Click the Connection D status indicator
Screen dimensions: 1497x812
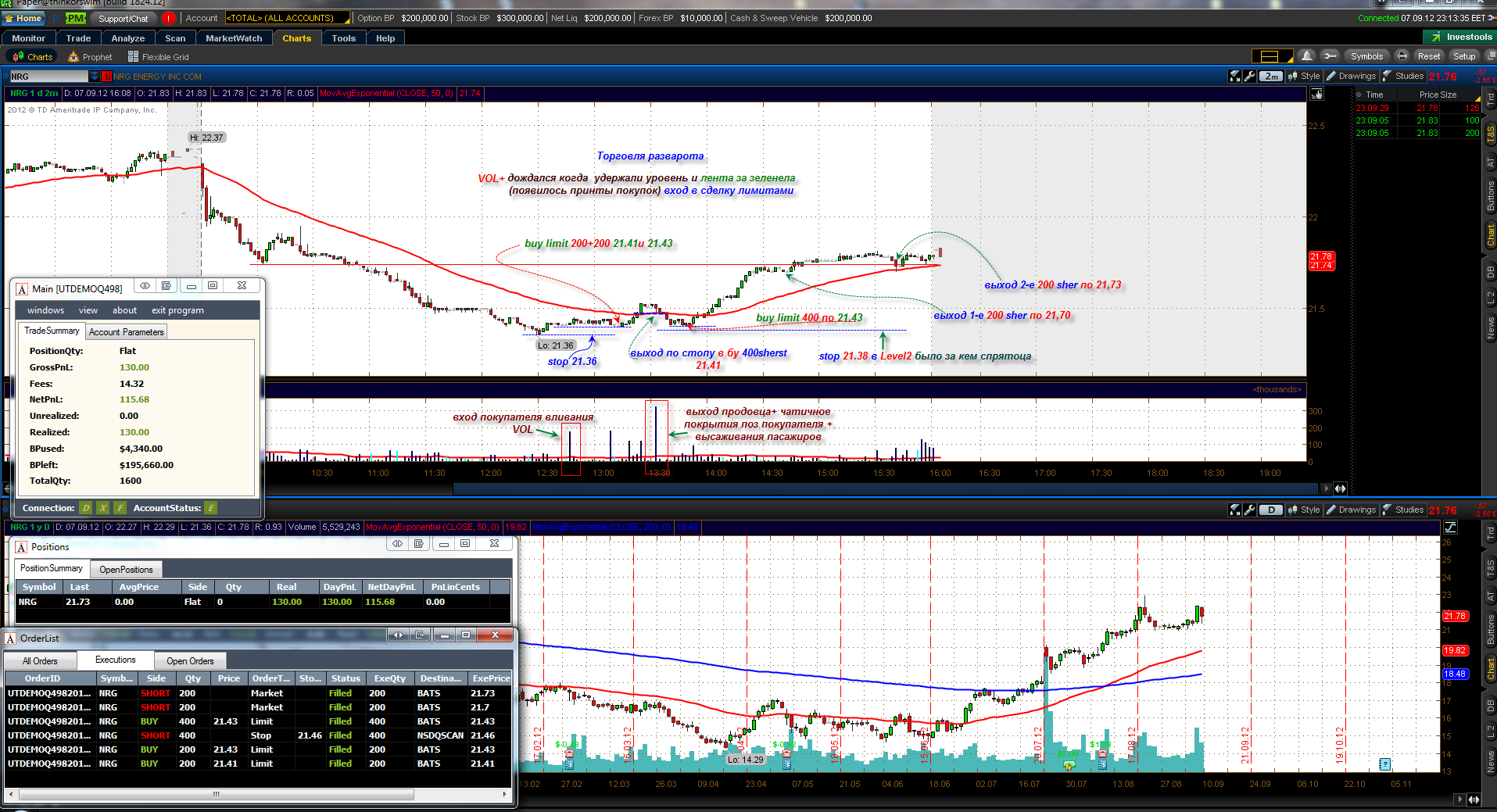(x=86, y=508)
